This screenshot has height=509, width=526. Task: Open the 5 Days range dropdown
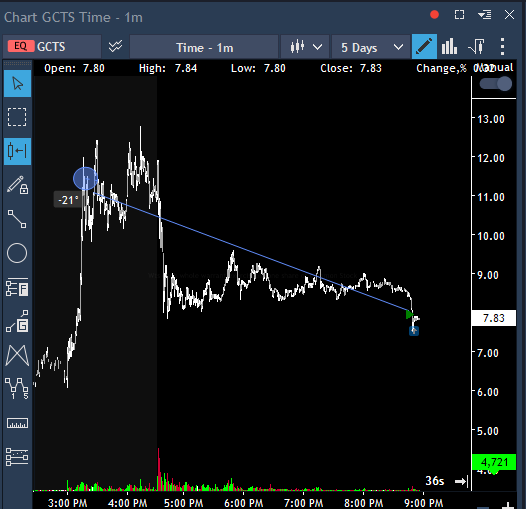pos(371,47)
